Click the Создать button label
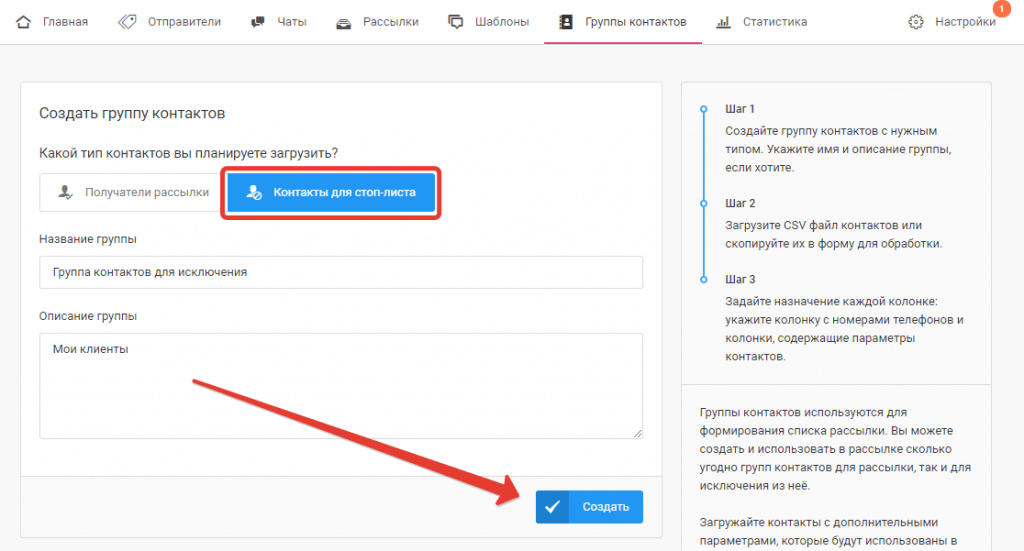This screenshot has width=1024, height=551. tap(605, 507)
